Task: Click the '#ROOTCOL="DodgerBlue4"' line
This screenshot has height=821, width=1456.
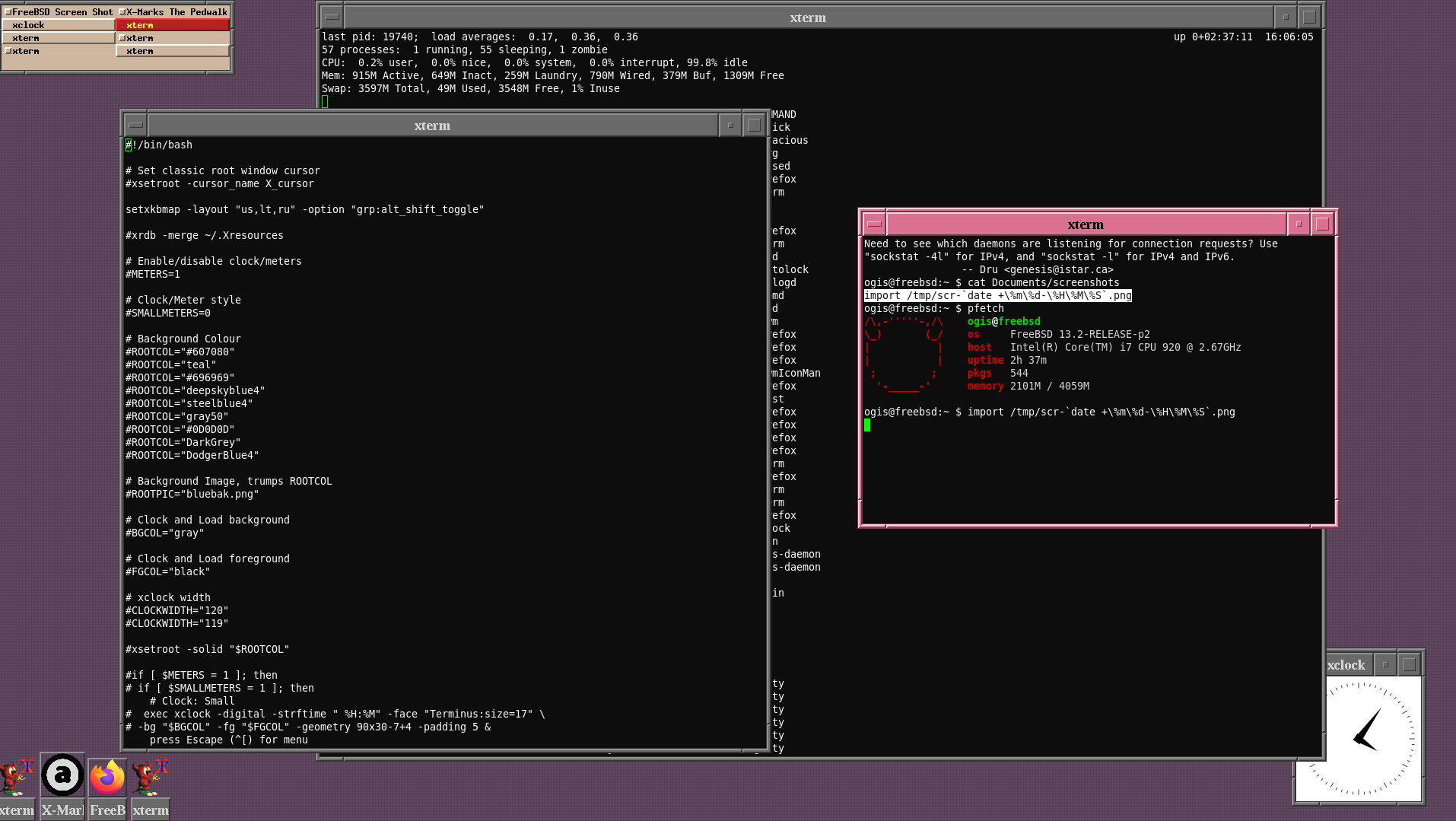Action: tap(192, 455)
